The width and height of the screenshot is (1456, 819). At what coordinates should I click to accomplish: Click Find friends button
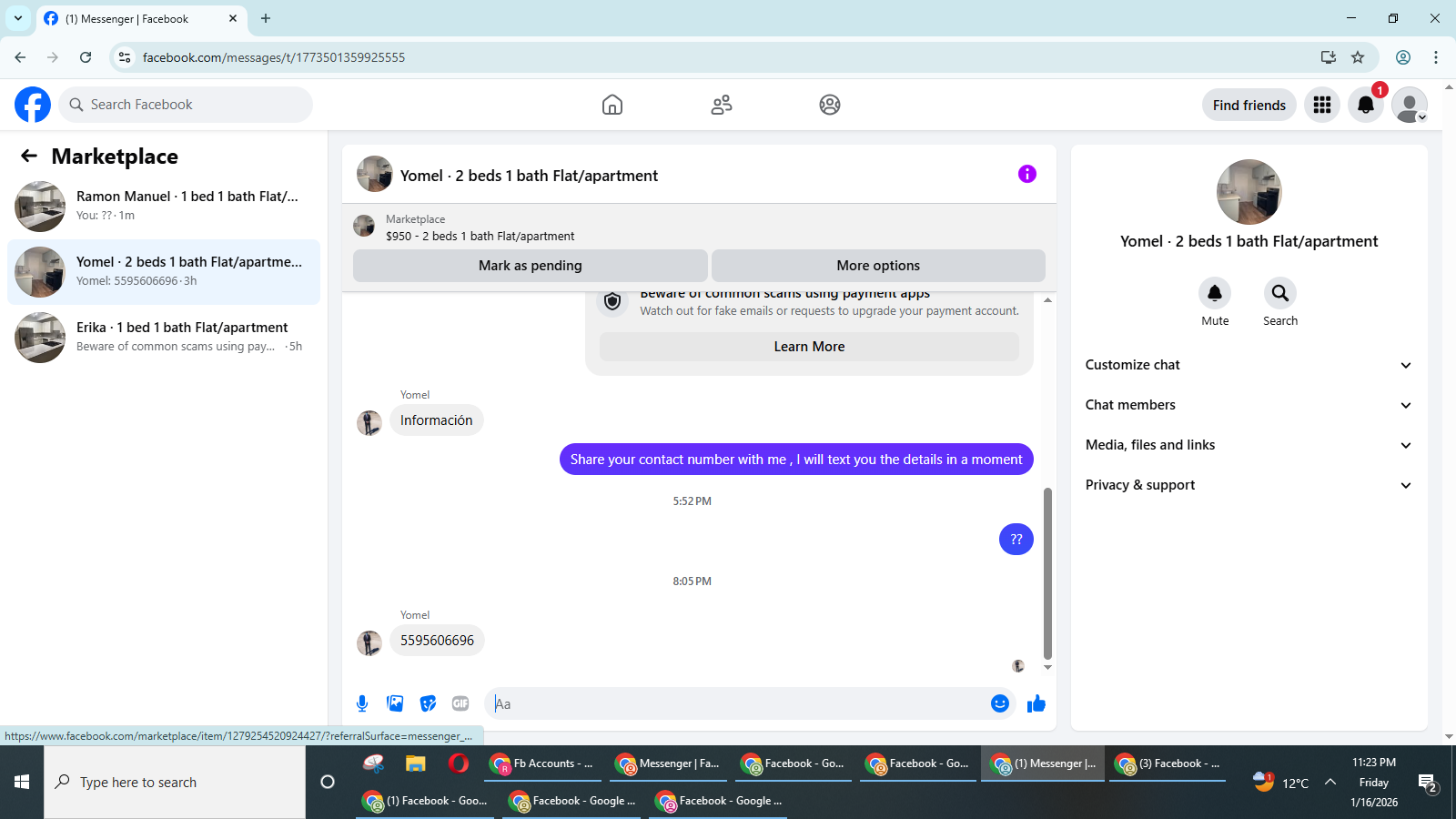1249,105
